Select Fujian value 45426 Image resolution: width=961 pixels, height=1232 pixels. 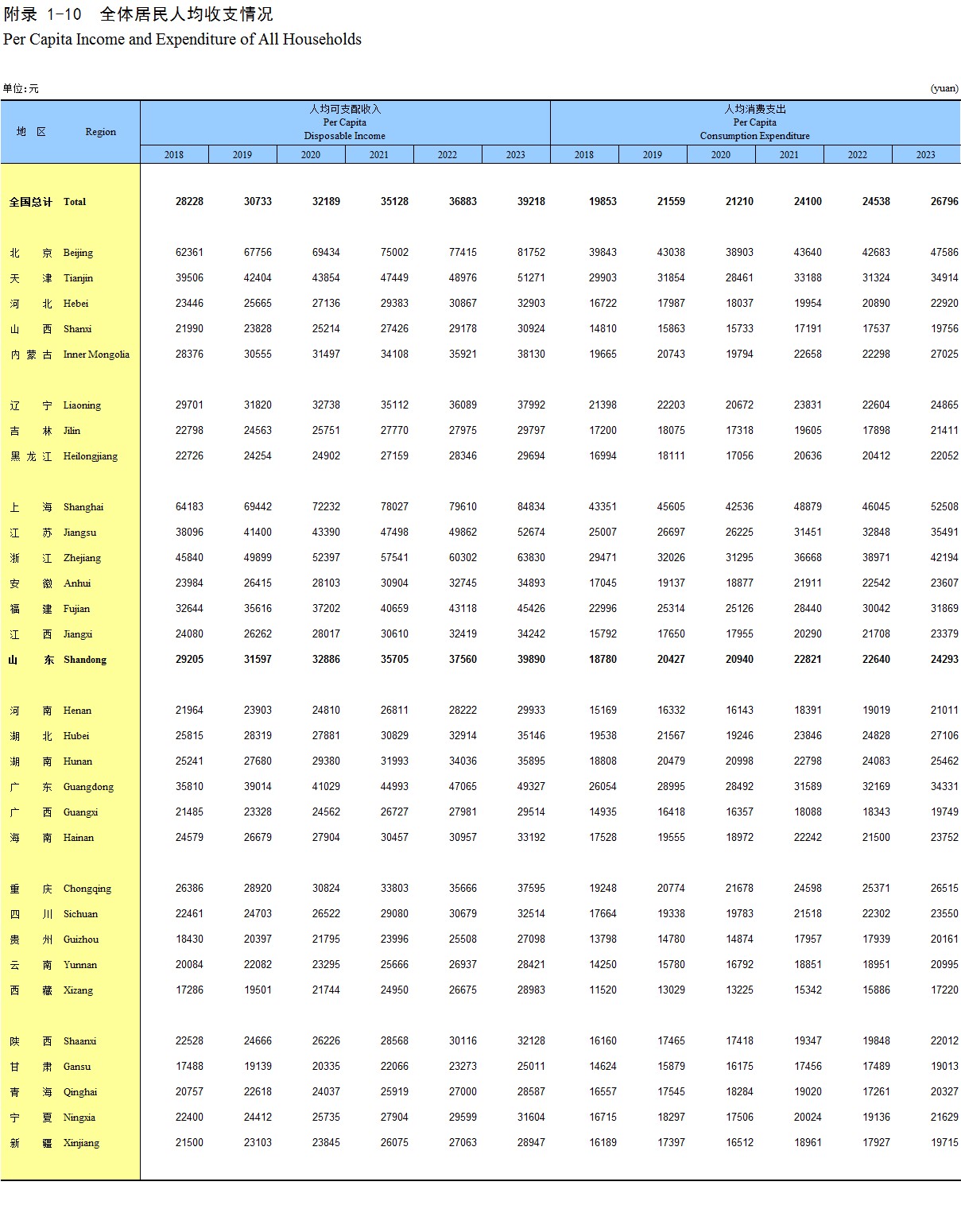coord(531,609)
